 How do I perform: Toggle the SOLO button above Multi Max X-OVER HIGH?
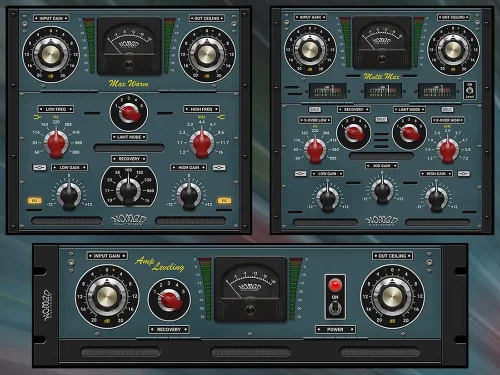coord(447,109)
